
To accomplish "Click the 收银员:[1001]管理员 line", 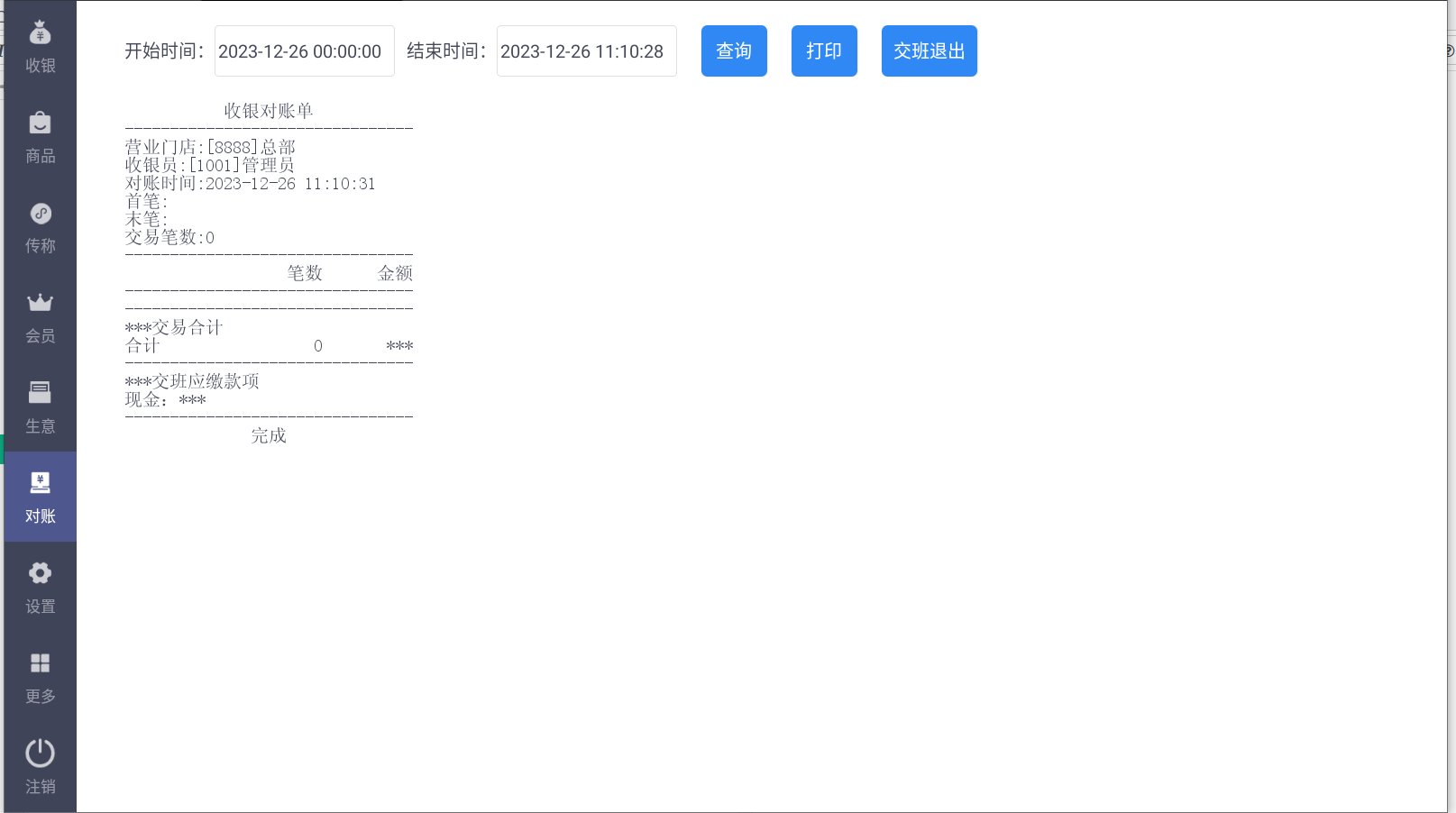I will click(x=210, y=165).
